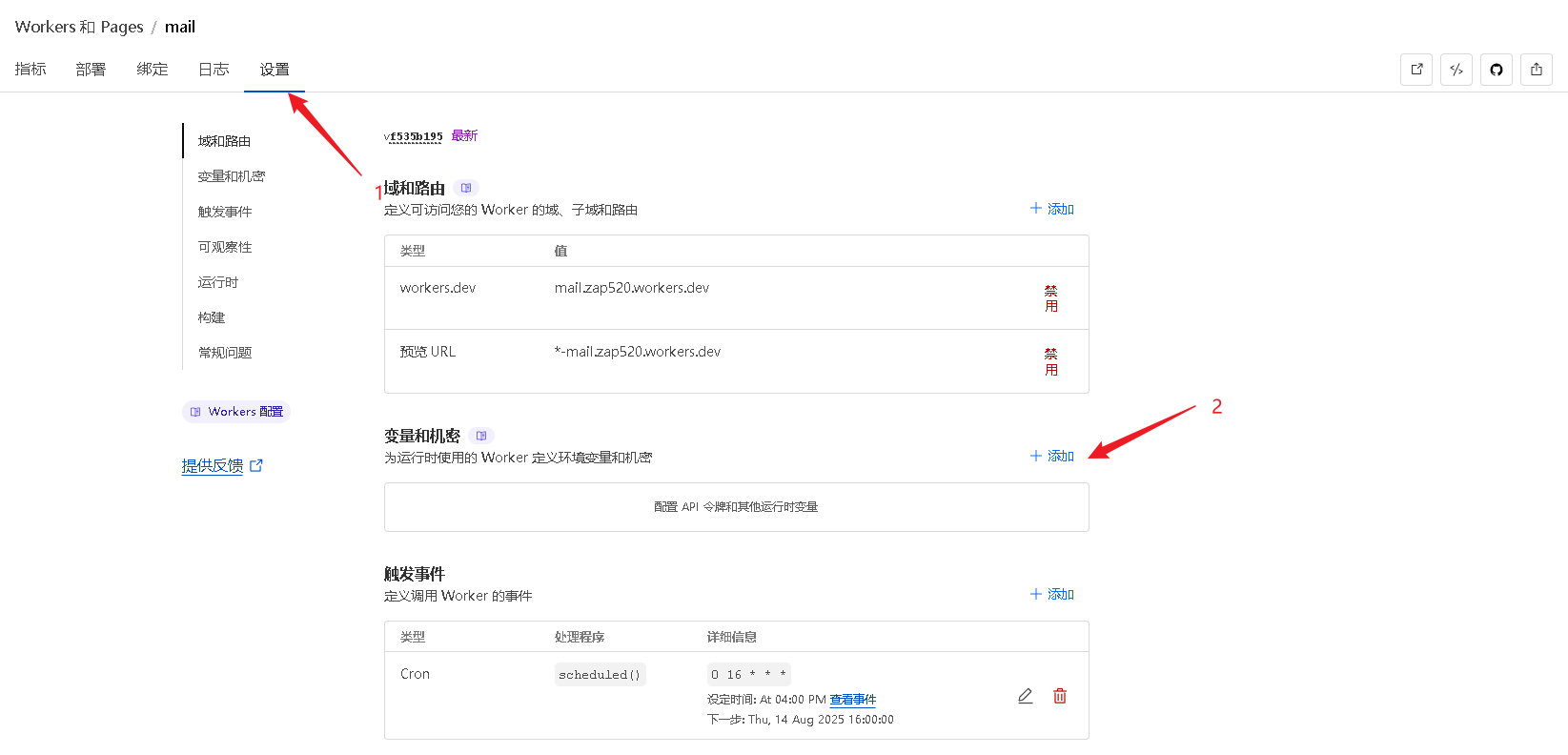The height and width of the screenshot is (755, 1568).
Task: Open the worker visit external link icon
Action: click(1416, 70)
